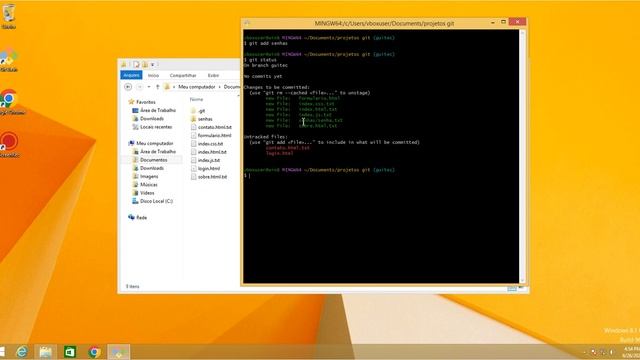This screenshot has height=360, width=640.
Task: Open the Arquivo ribbon tab
Action: 131,75
